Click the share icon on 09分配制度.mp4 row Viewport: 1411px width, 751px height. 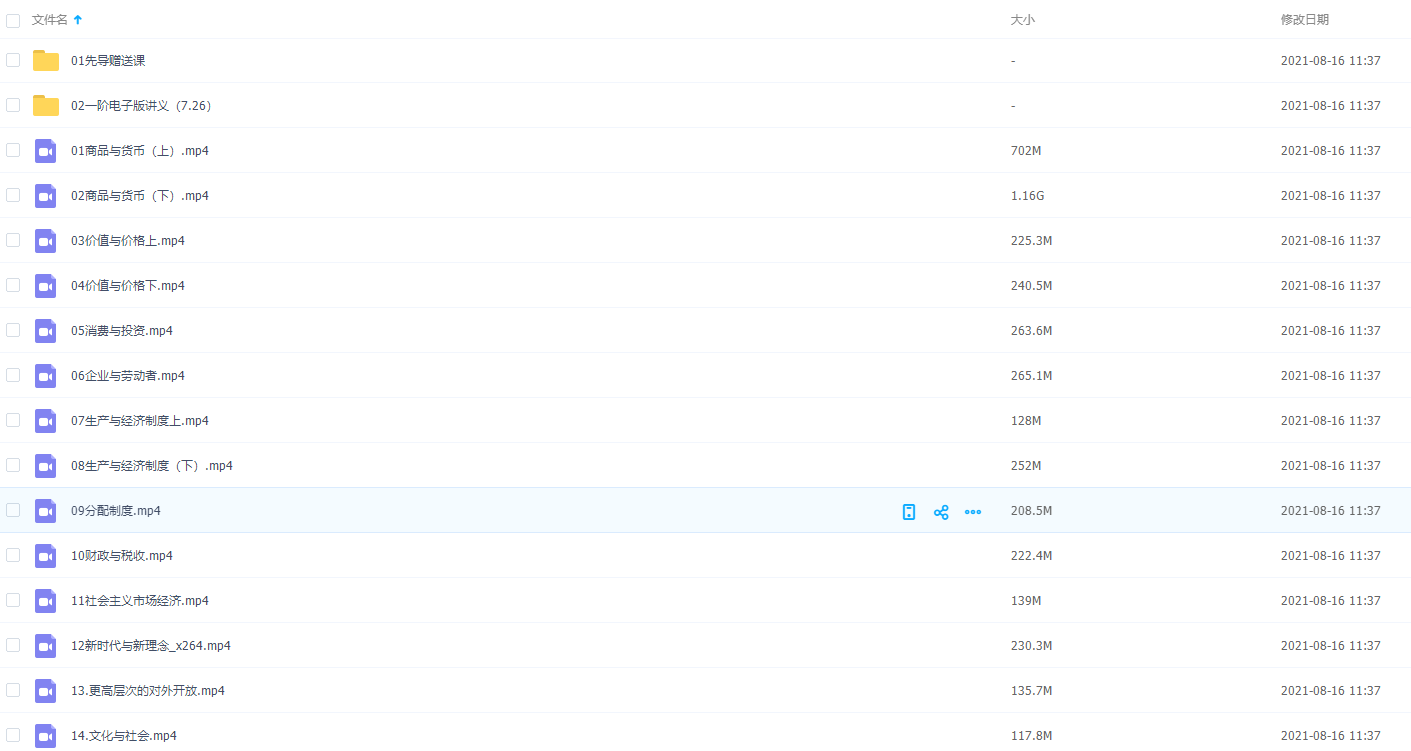[940, 512]
